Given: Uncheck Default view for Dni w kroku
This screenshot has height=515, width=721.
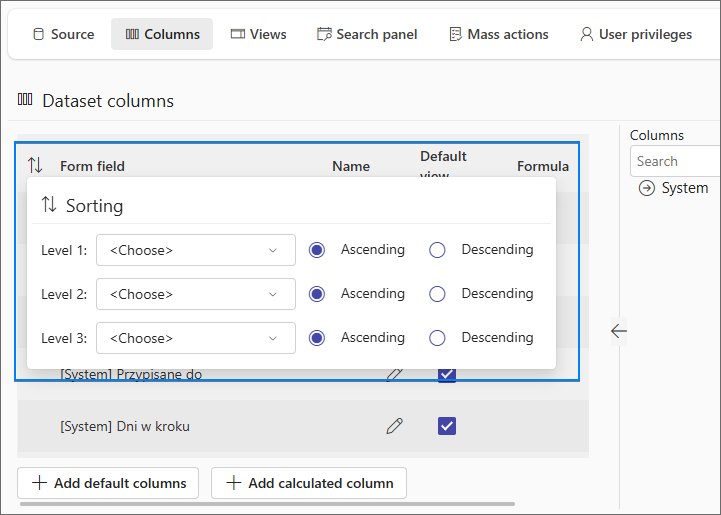Looking at the screenshot, I should (x=447, y=426).
